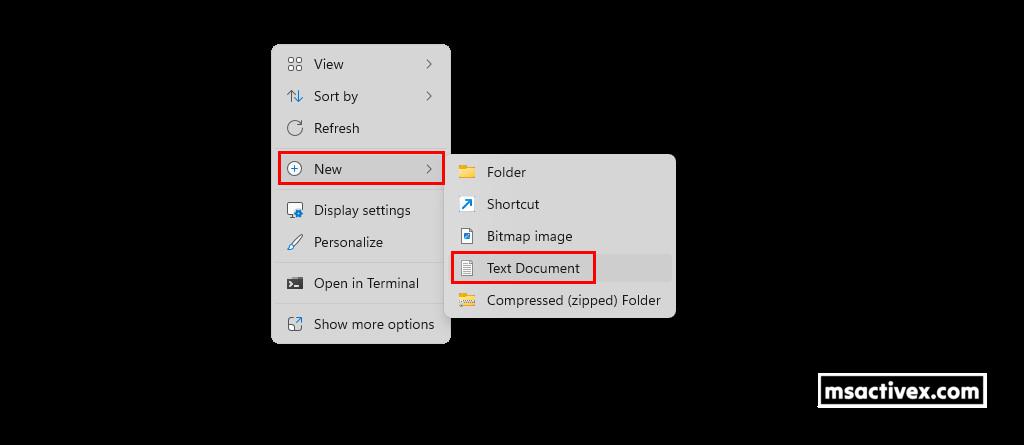This screenshot has width=1024, height=445.
Task: Expand the New submenu chevron
Action: [x=429, y=169]
